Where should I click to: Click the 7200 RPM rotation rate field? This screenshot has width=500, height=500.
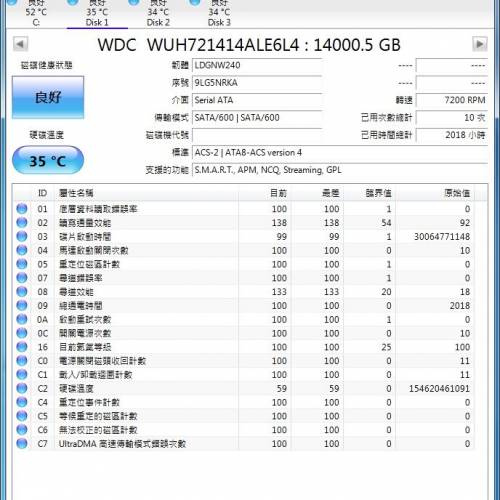pyautogui.click(x=452, y=100)
